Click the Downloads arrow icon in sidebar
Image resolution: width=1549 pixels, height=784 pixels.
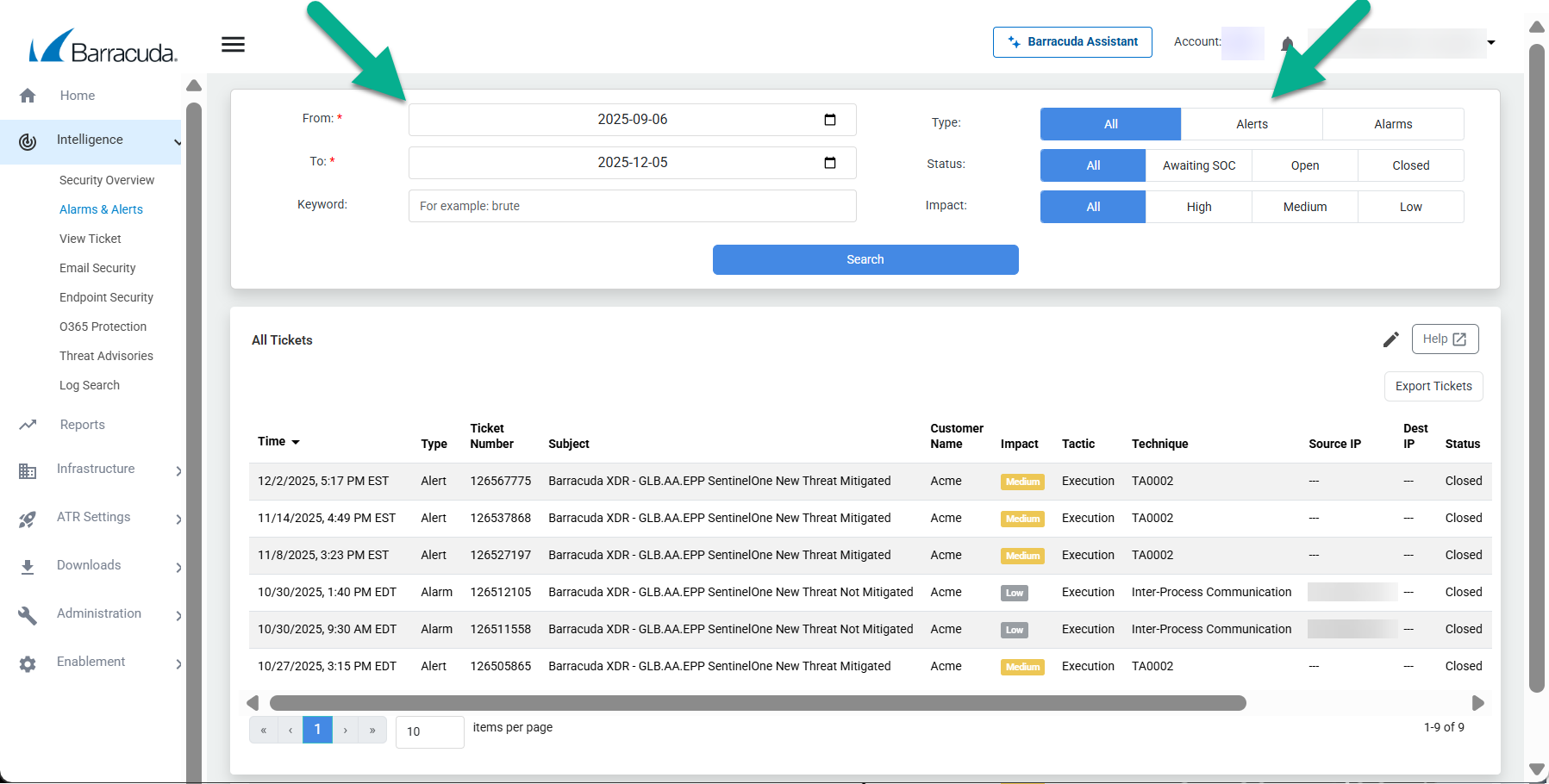28,566
